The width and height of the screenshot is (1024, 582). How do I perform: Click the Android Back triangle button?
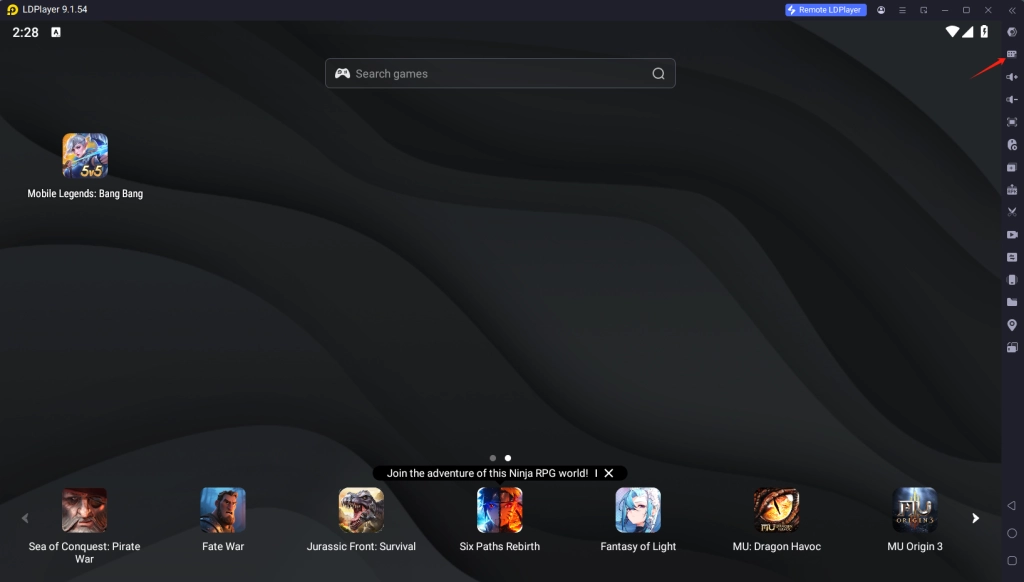coord(1012,506)
